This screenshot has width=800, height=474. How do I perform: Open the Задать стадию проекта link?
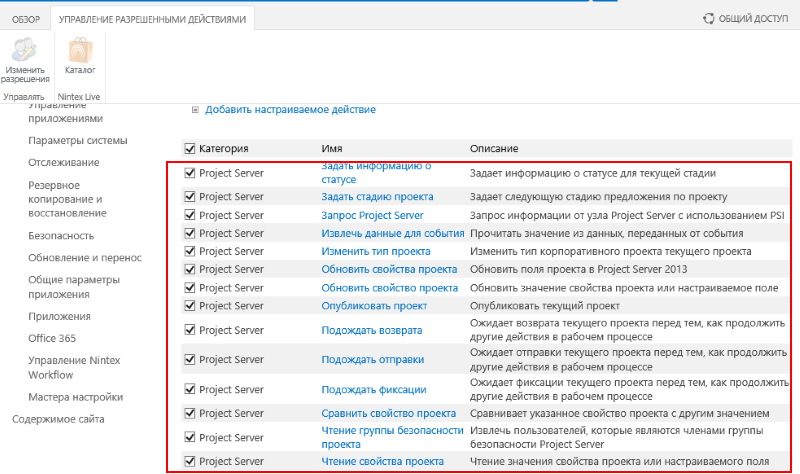click(377, 196)
